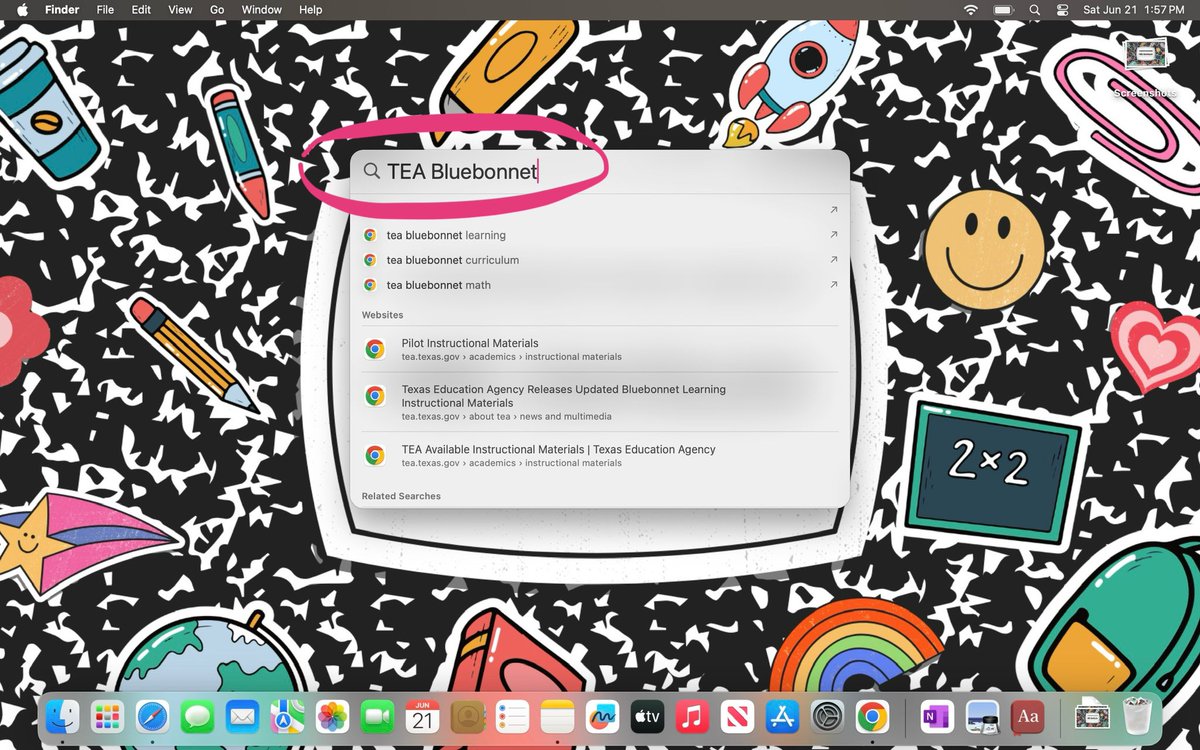This screenshot has height=750, width=1200.
Task: Click the Wi-Fi status icon in the menu bar
Action: (970, 9)
